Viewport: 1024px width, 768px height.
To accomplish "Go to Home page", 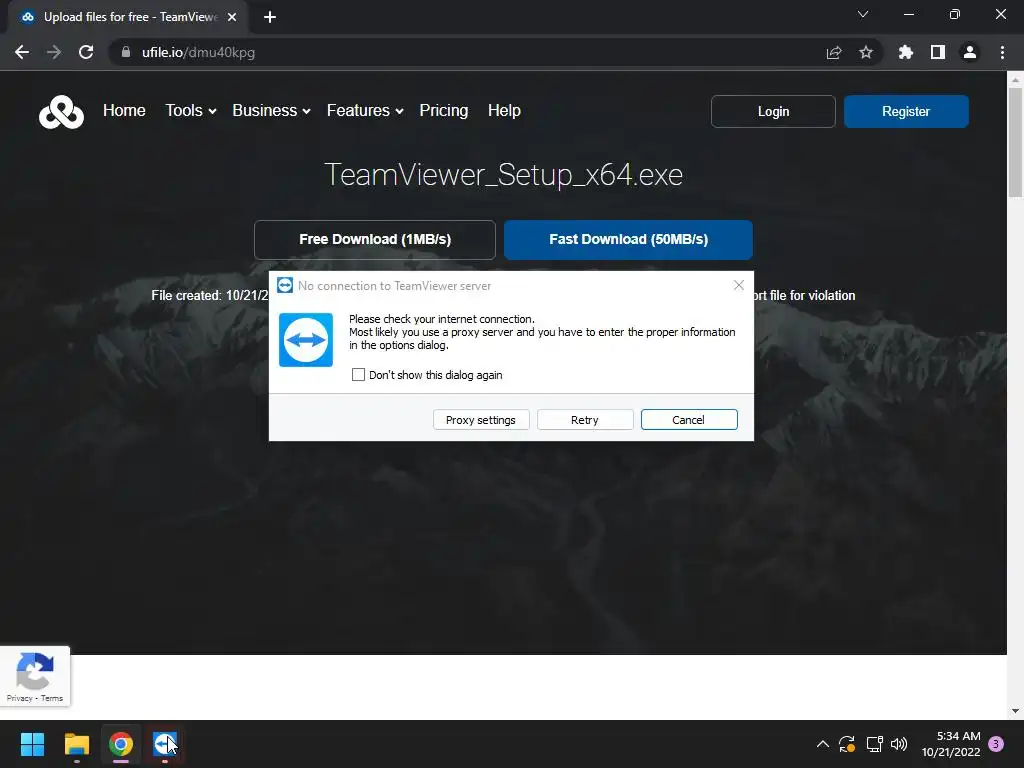I will tap(124, 111).
